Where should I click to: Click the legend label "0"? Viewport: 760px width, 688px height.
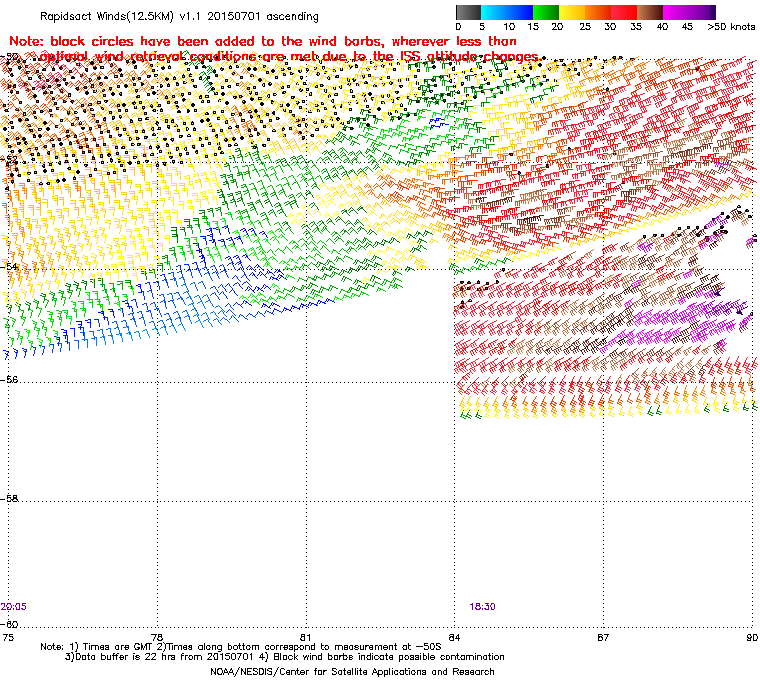click(459, 27)
